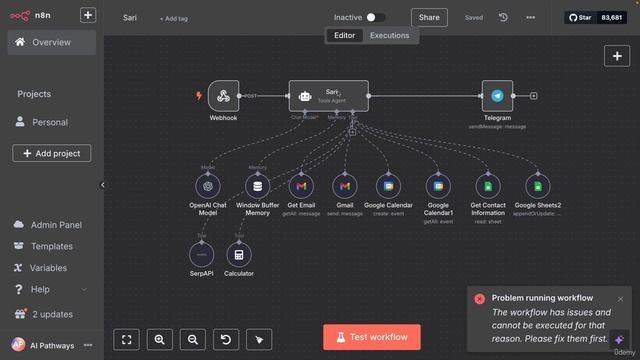Viewport: 640px width, 360px height.
Task: Click the top-left create new plus button
Action: click(x=88, y=15)
